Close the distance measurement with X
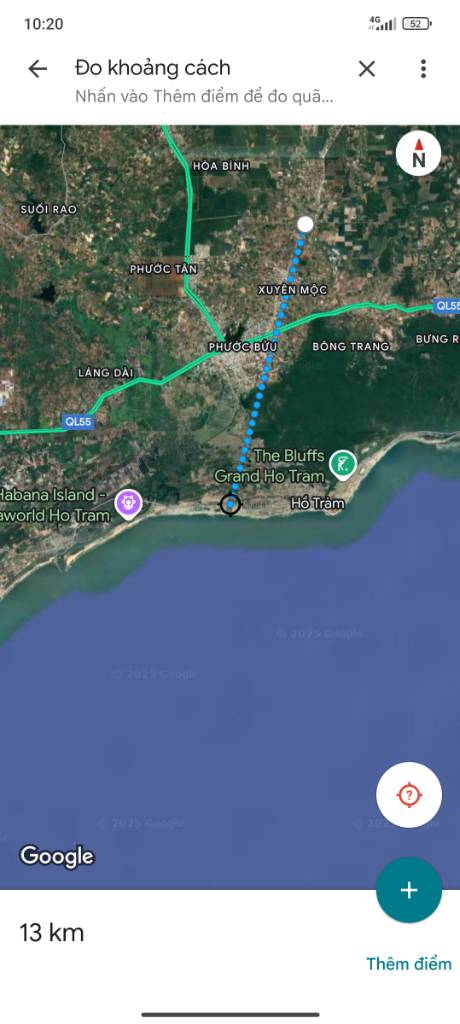 click(367, 69)
